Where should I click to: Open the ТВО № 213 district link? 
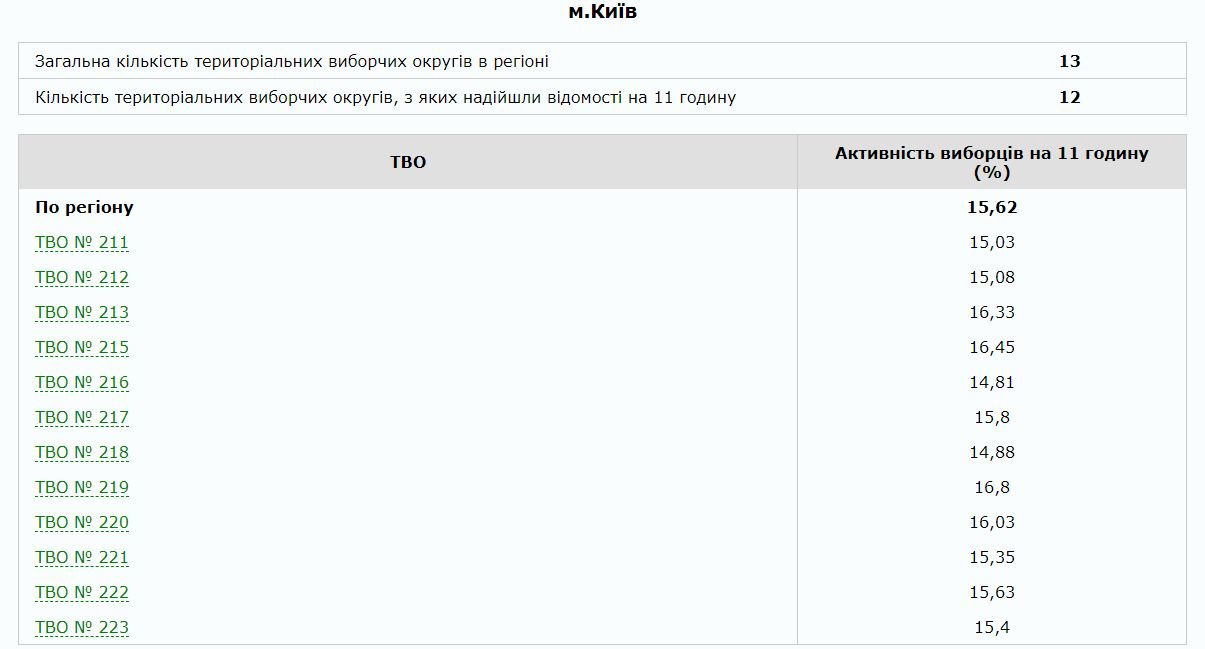click(83, 312)
